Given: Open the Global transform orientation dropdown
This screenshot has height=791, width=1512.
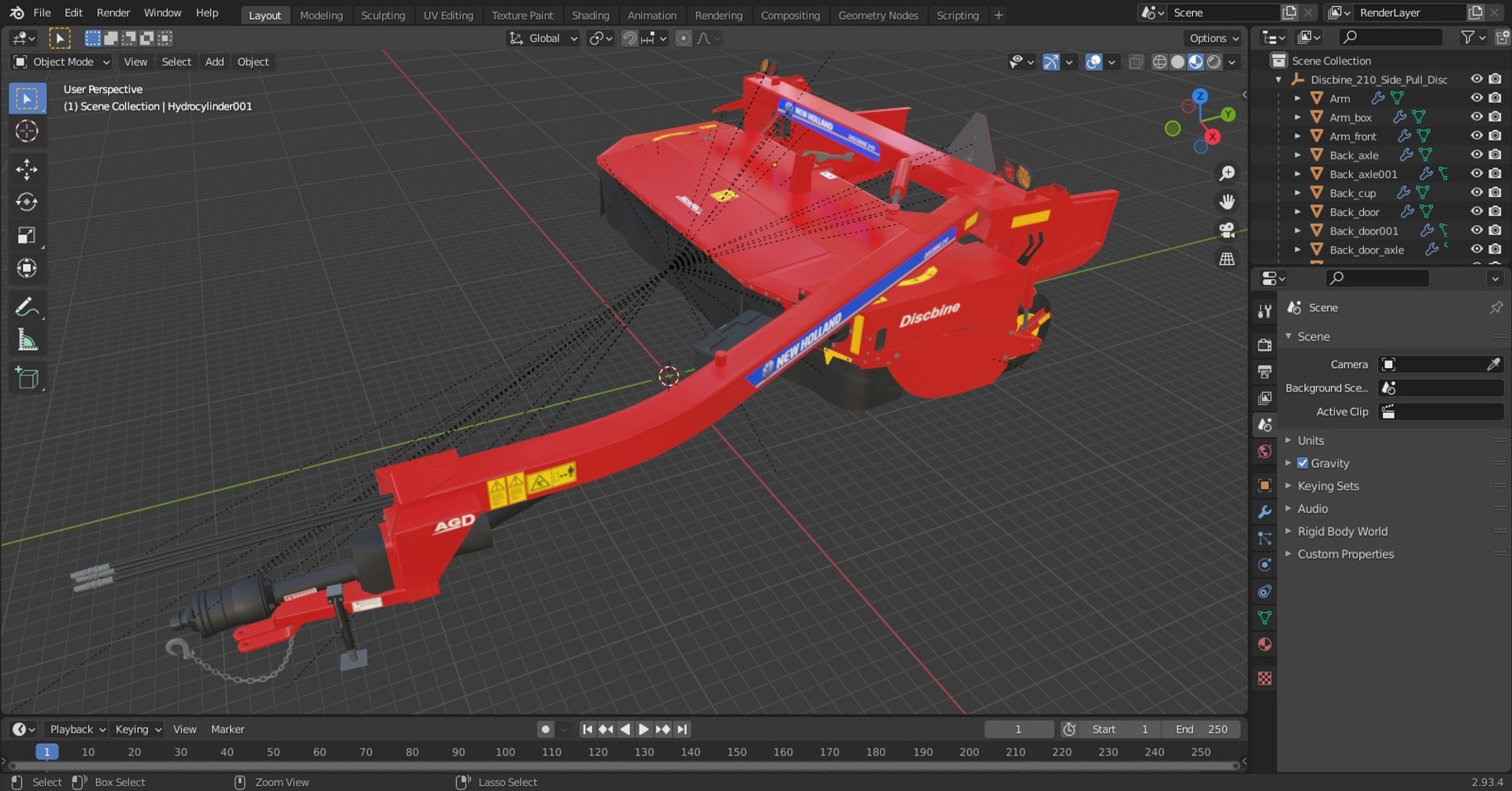Looking at the screenshot, I should [543, 38].
